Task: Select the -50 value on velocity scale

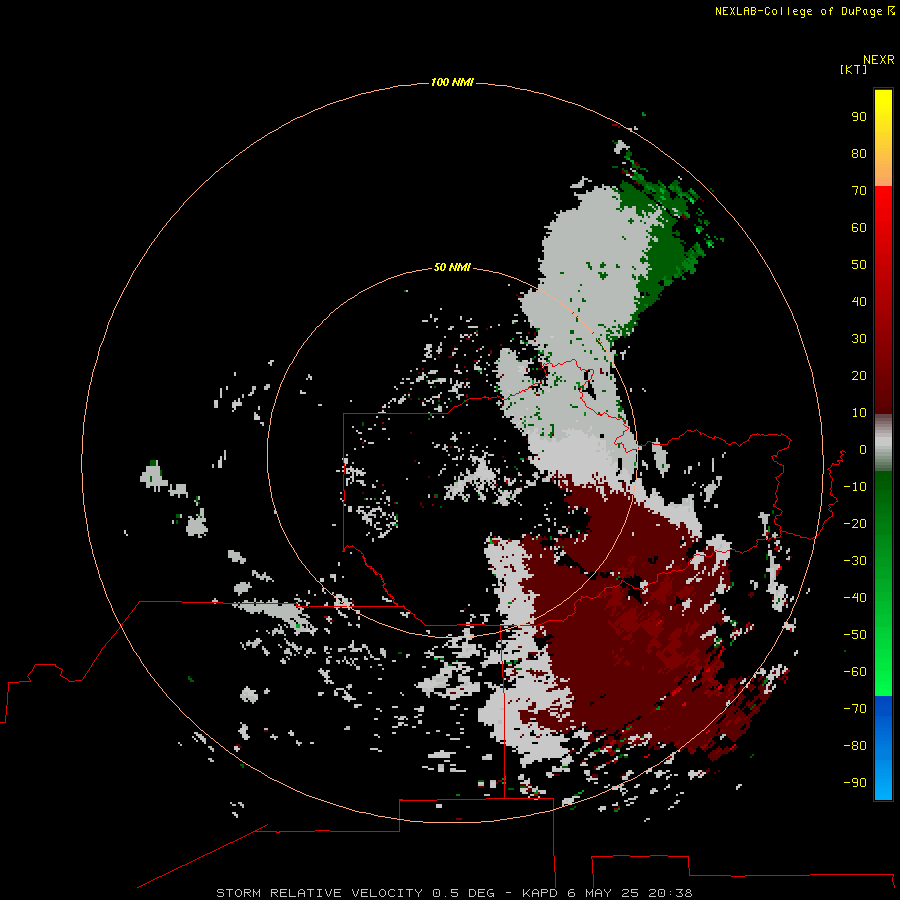Action: pos(855,635)
